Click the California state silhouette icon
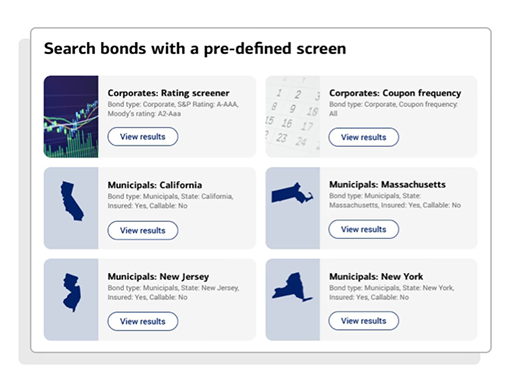The image size is (516, 386). point(71,201)
